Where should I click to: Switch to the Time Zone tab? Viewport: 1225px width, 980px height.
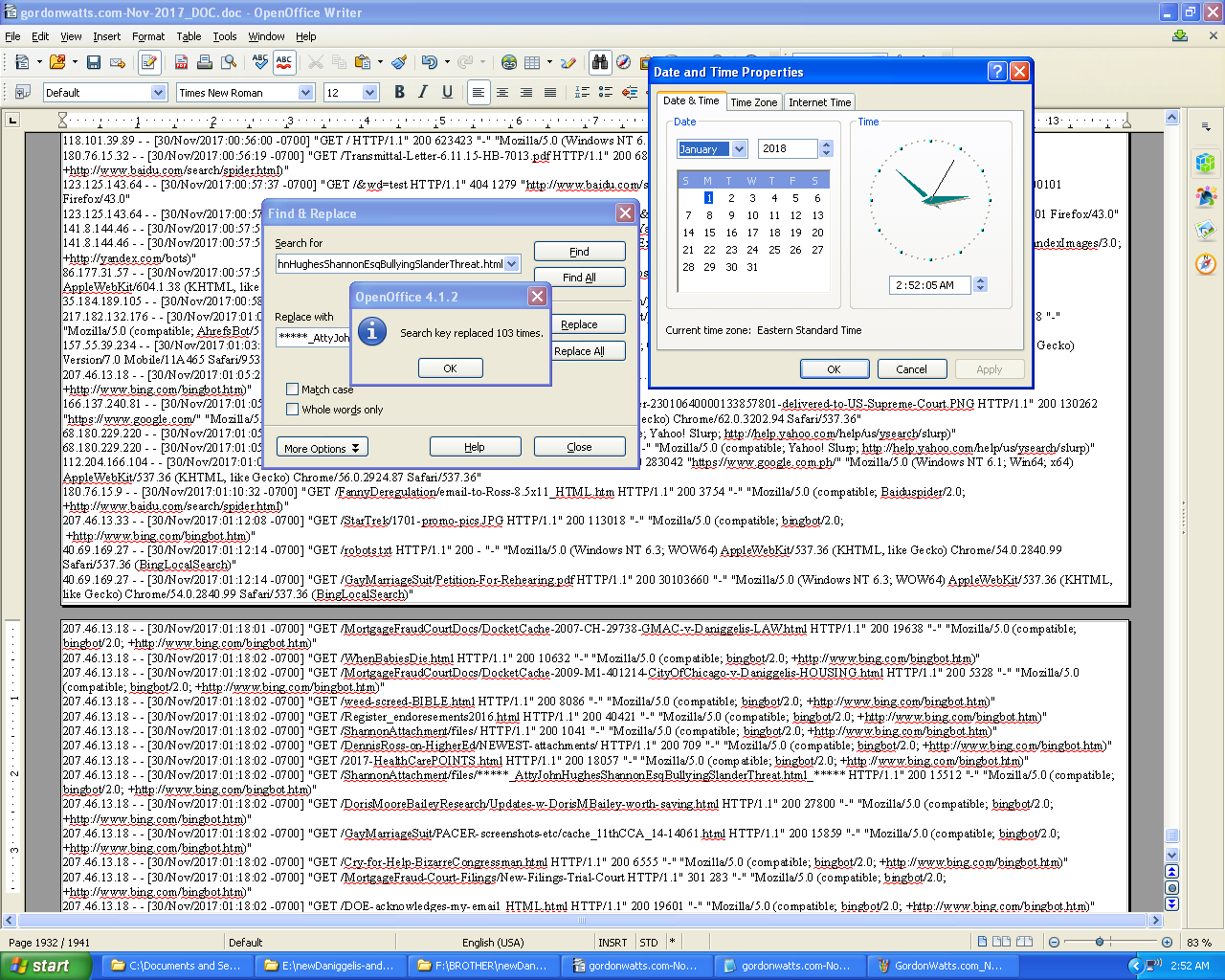pyautogui.click(x=753, y=102)
